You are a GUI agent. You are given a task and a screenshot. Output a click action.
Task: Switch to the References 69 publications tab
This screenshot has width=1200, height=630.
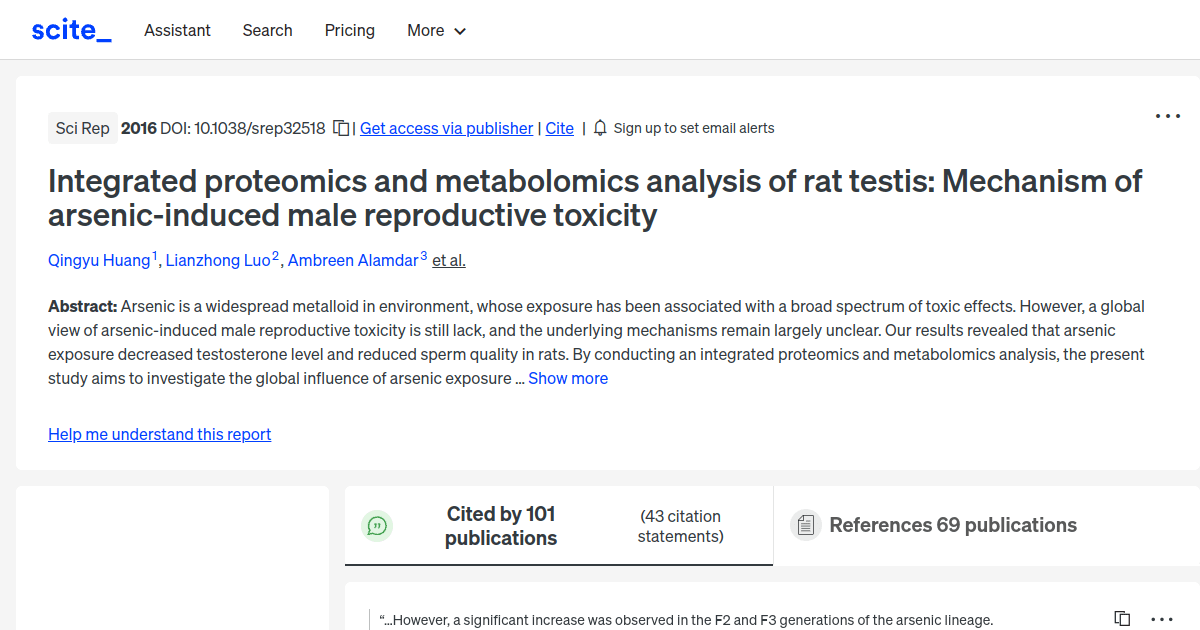[952, 524]
